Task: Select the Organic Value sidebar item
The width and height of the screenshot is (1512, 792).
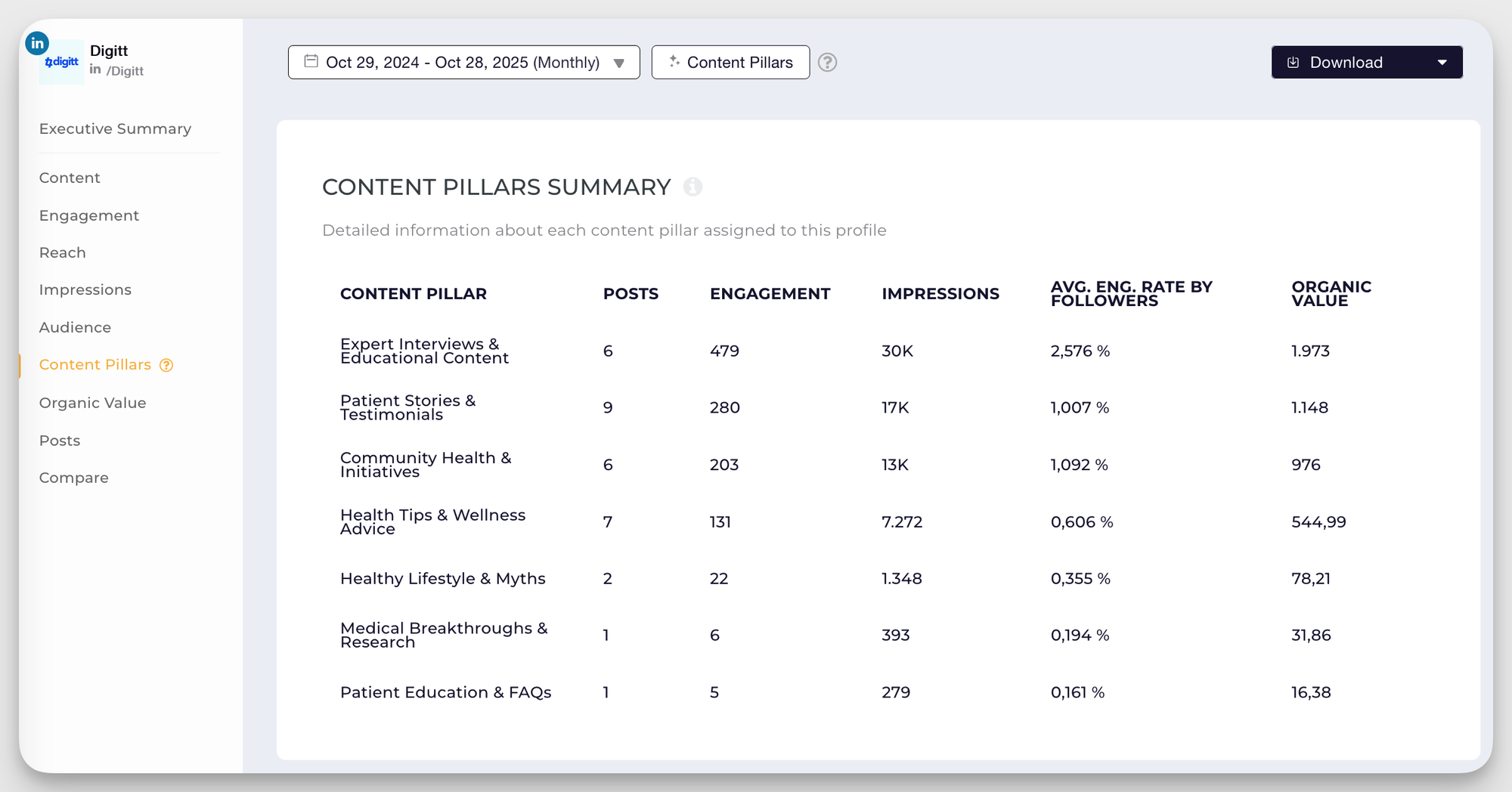Action: tap(92, 403)
